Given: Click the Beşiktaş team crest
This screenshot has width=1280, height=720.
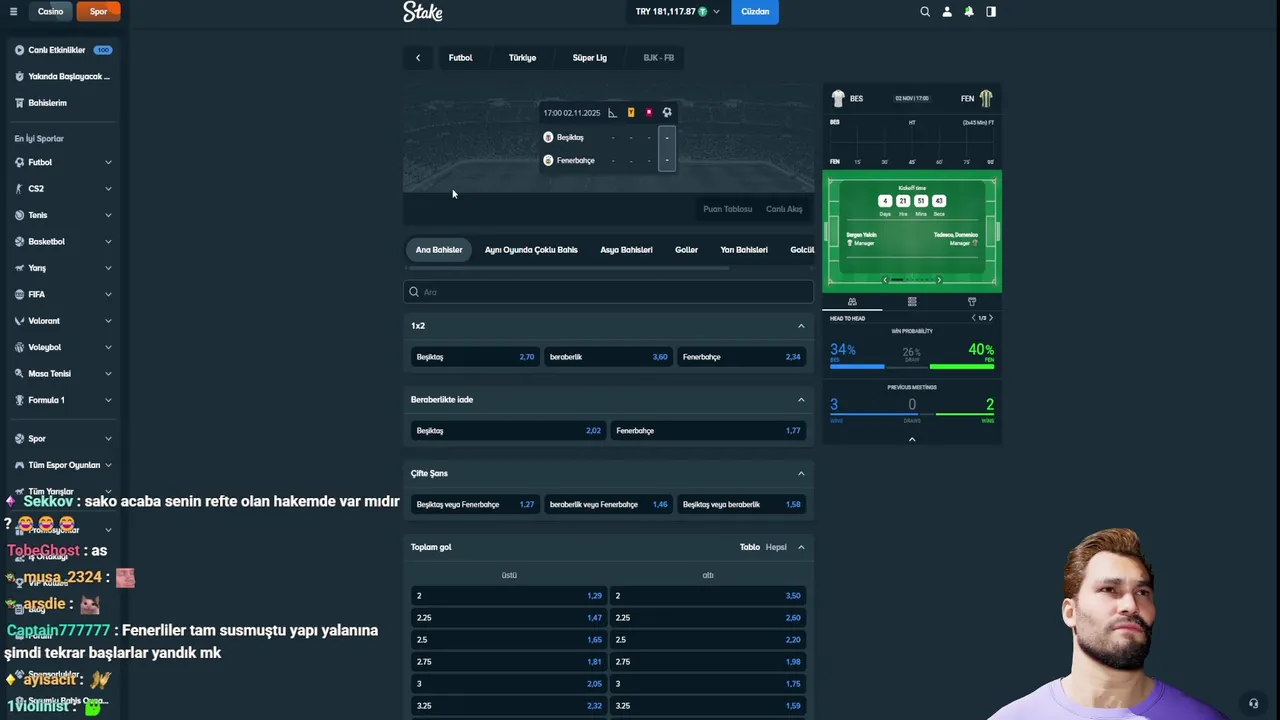Looking at the screenshot, I should pyautogui.click(x=548, y=137).
